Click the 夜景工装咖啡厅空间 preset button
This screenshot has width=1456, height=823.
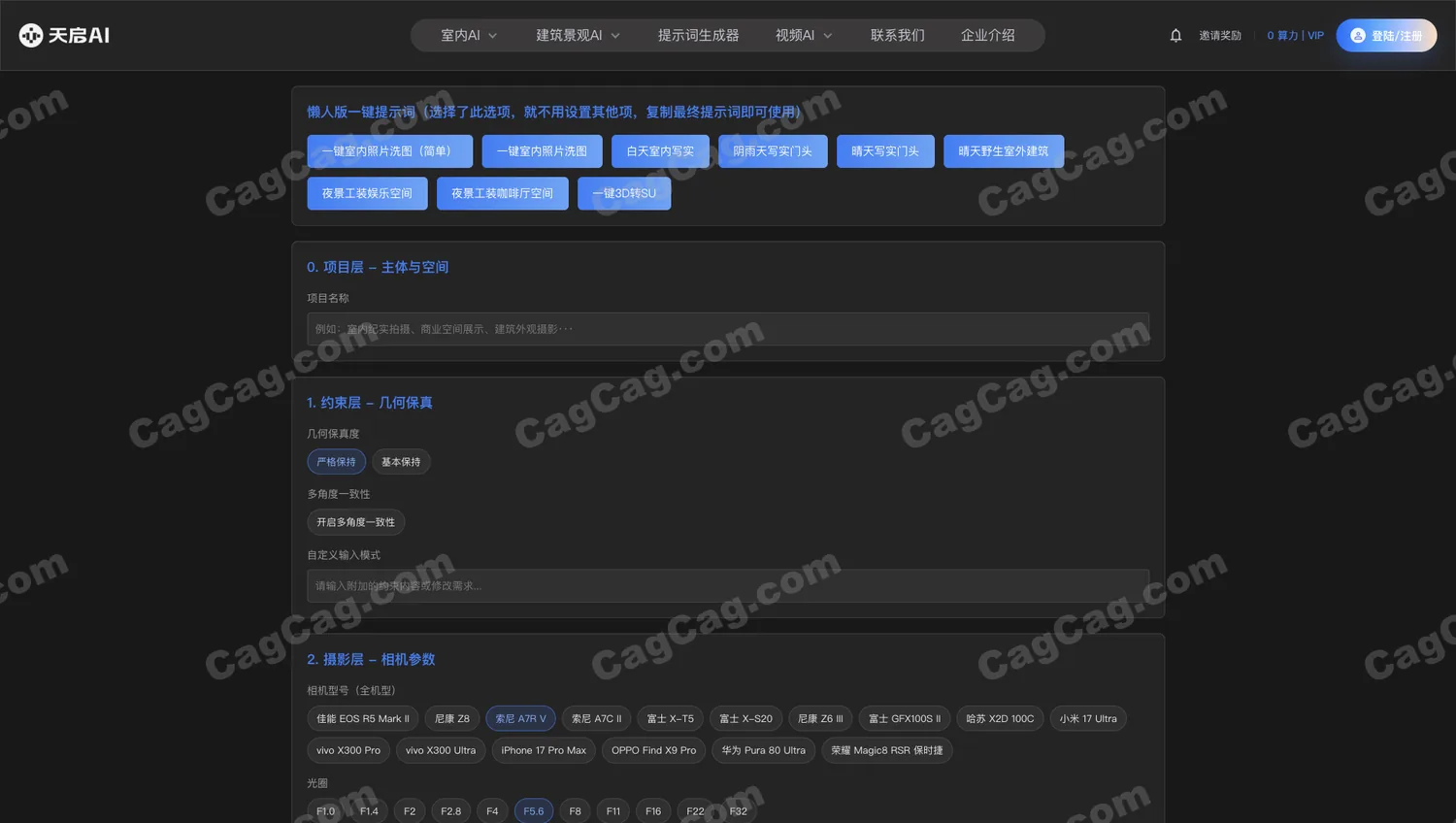coord(502,193)
